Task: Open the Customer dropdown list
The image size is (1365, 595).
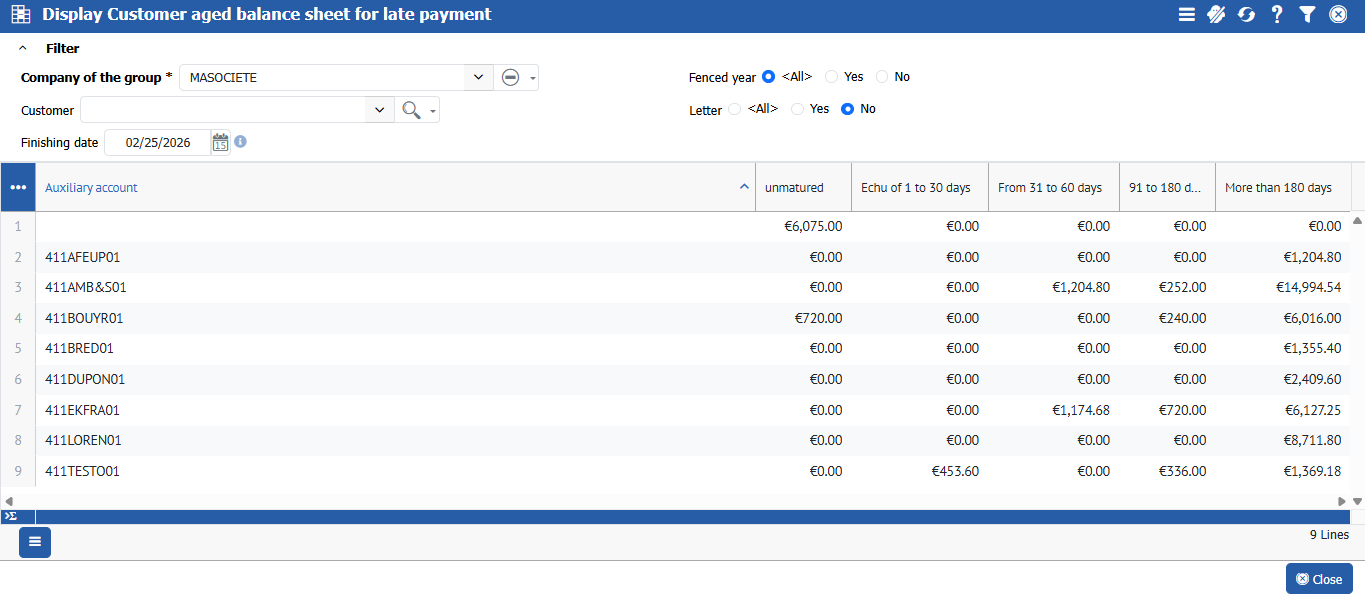Action: [379, 110]
